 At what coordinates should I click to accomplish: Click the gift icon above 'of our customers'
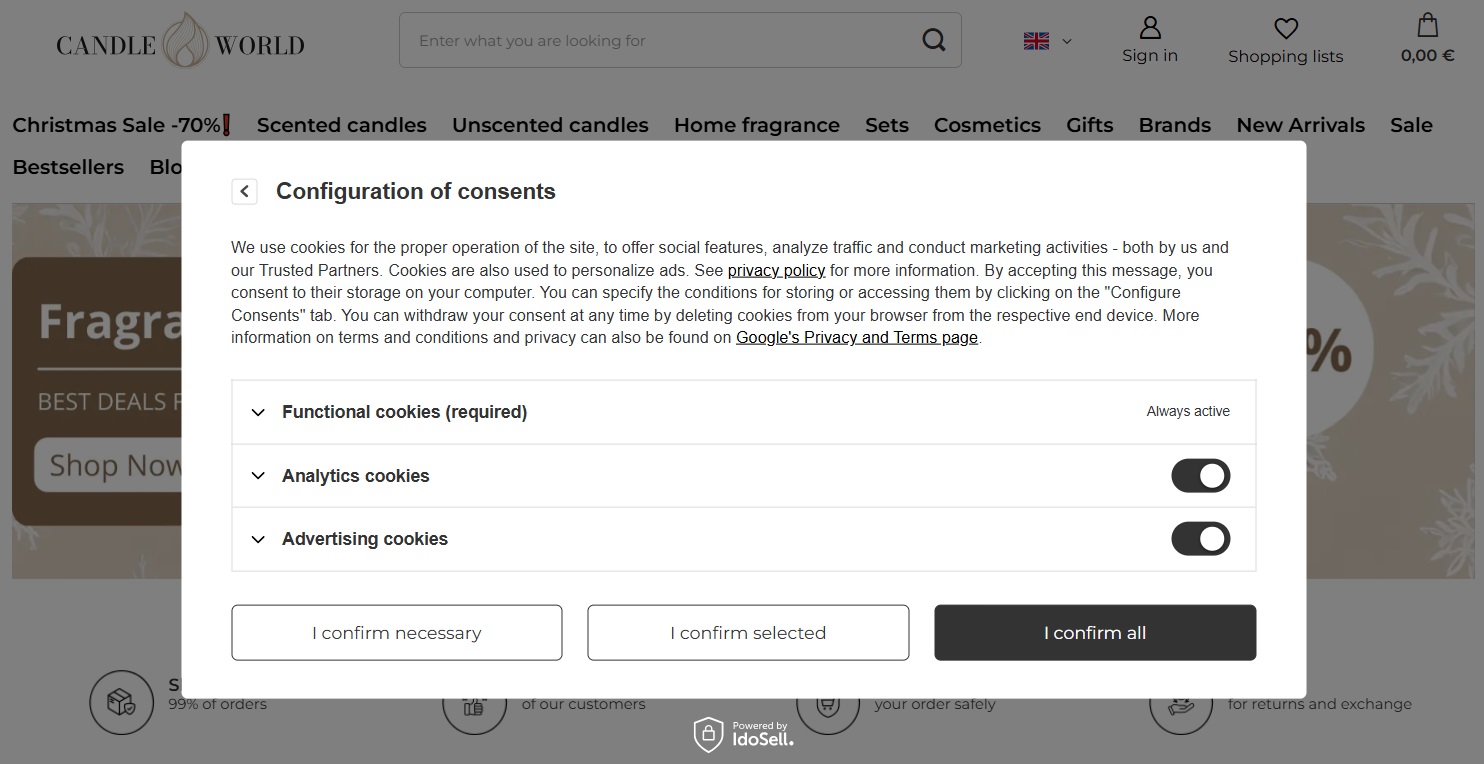(474, 701)
